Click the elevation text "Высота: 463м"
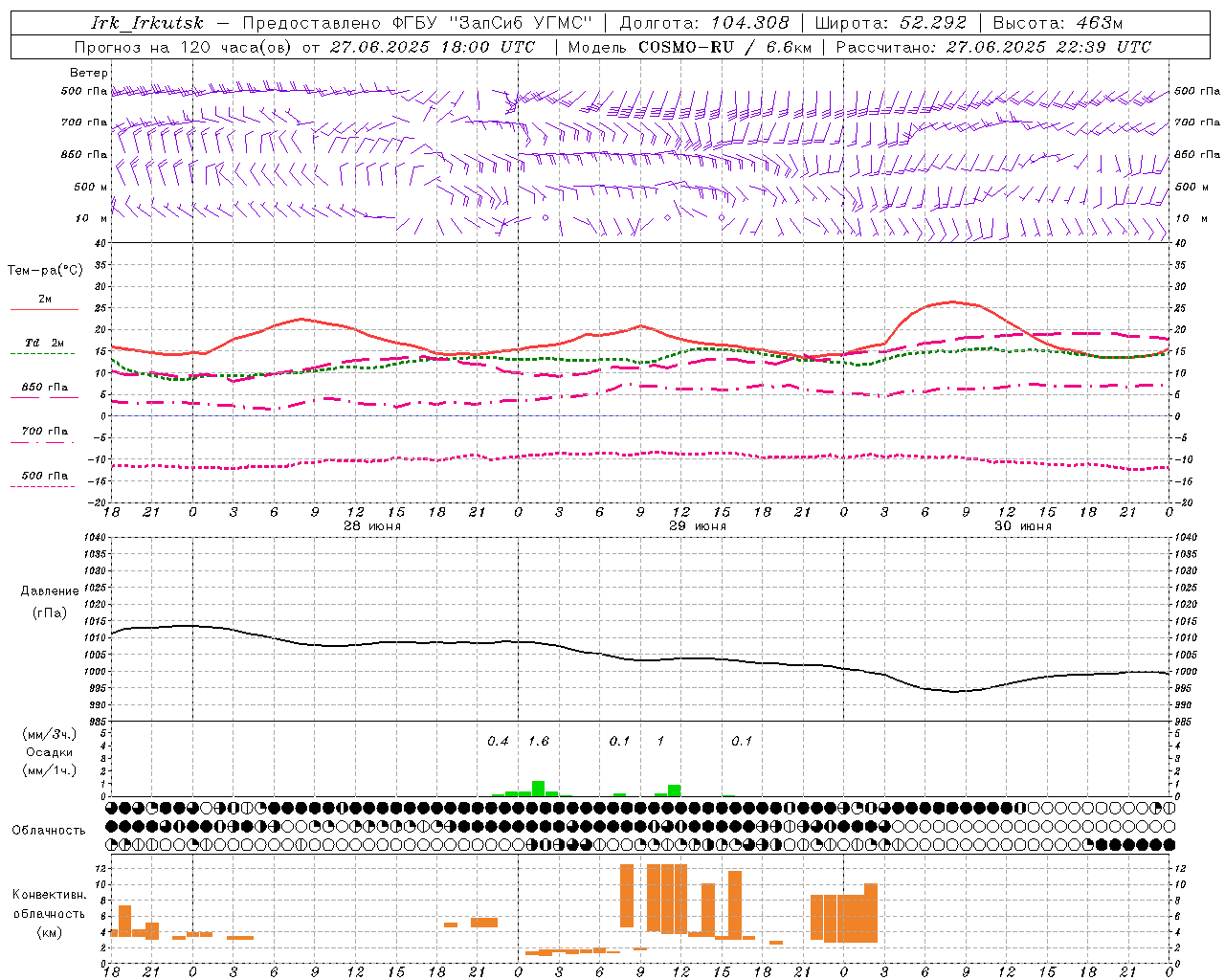Image resolution: width=1225 pixels, height=980 pixels. pyautogui.click(x=1058, y=23)
